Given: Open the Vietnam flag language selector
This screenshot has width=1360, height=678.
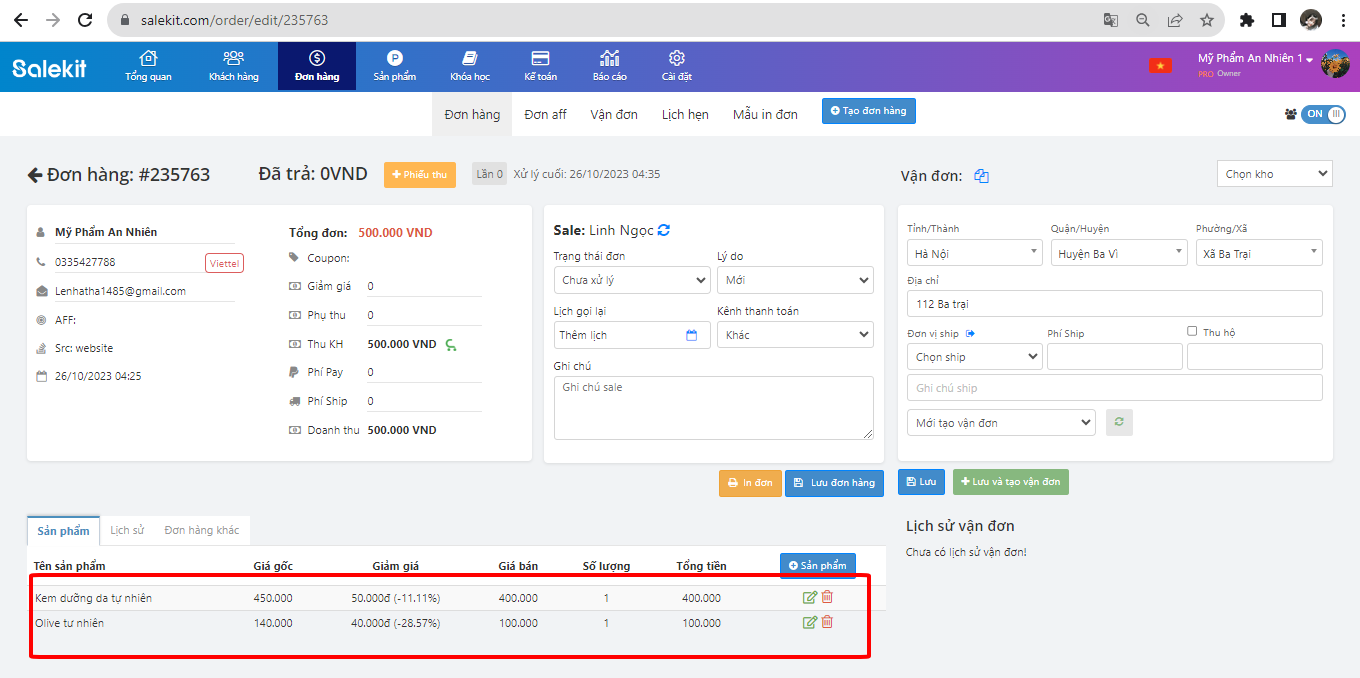Looking at the screenshot, I should (x=1160, y=65).
